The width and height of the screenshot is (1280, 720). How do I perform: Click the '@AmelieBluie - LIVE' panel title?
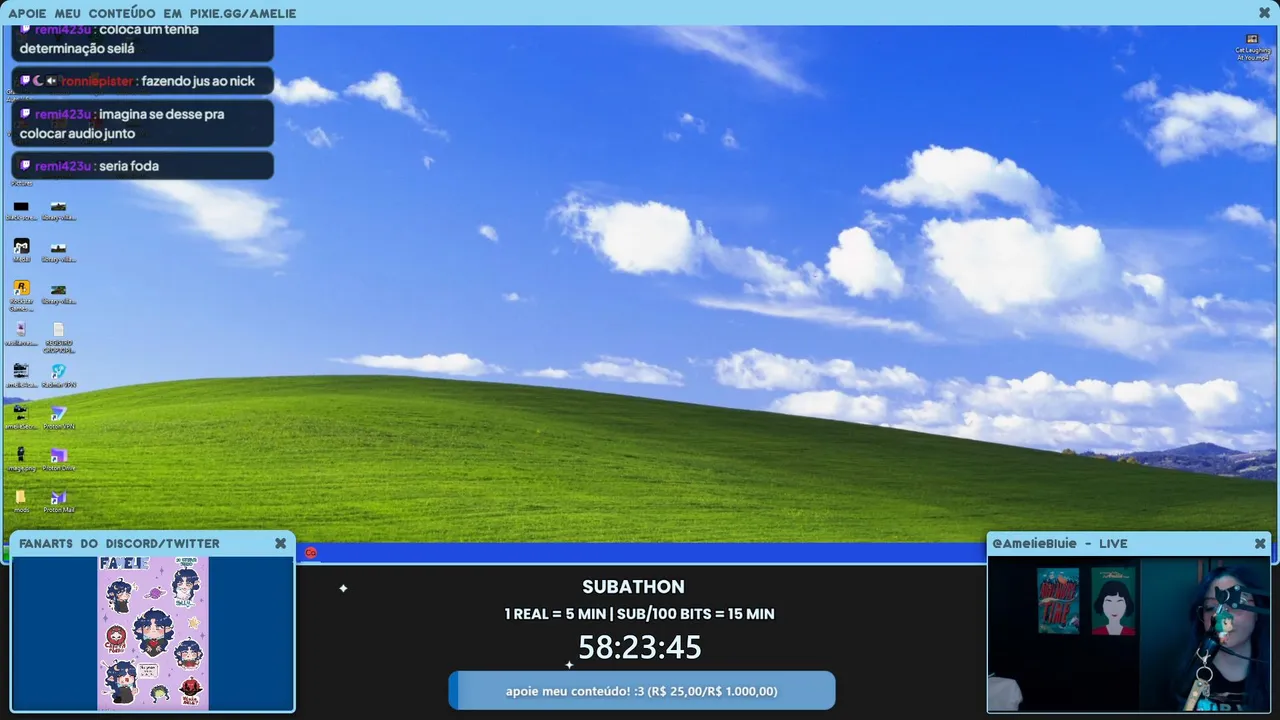pyautogui.click(x=1059, y=543)
